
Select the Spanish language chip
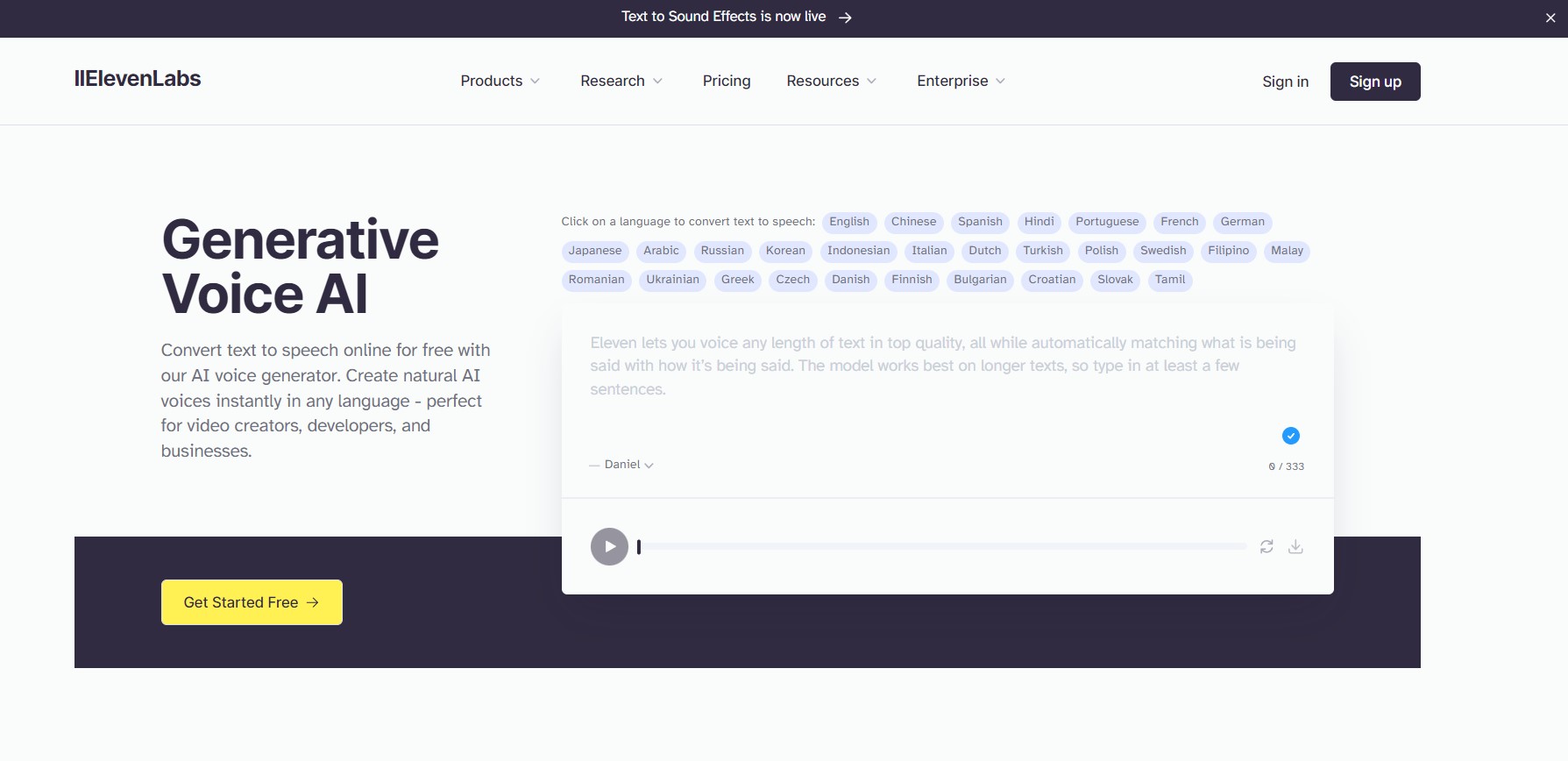click(980, 222)
